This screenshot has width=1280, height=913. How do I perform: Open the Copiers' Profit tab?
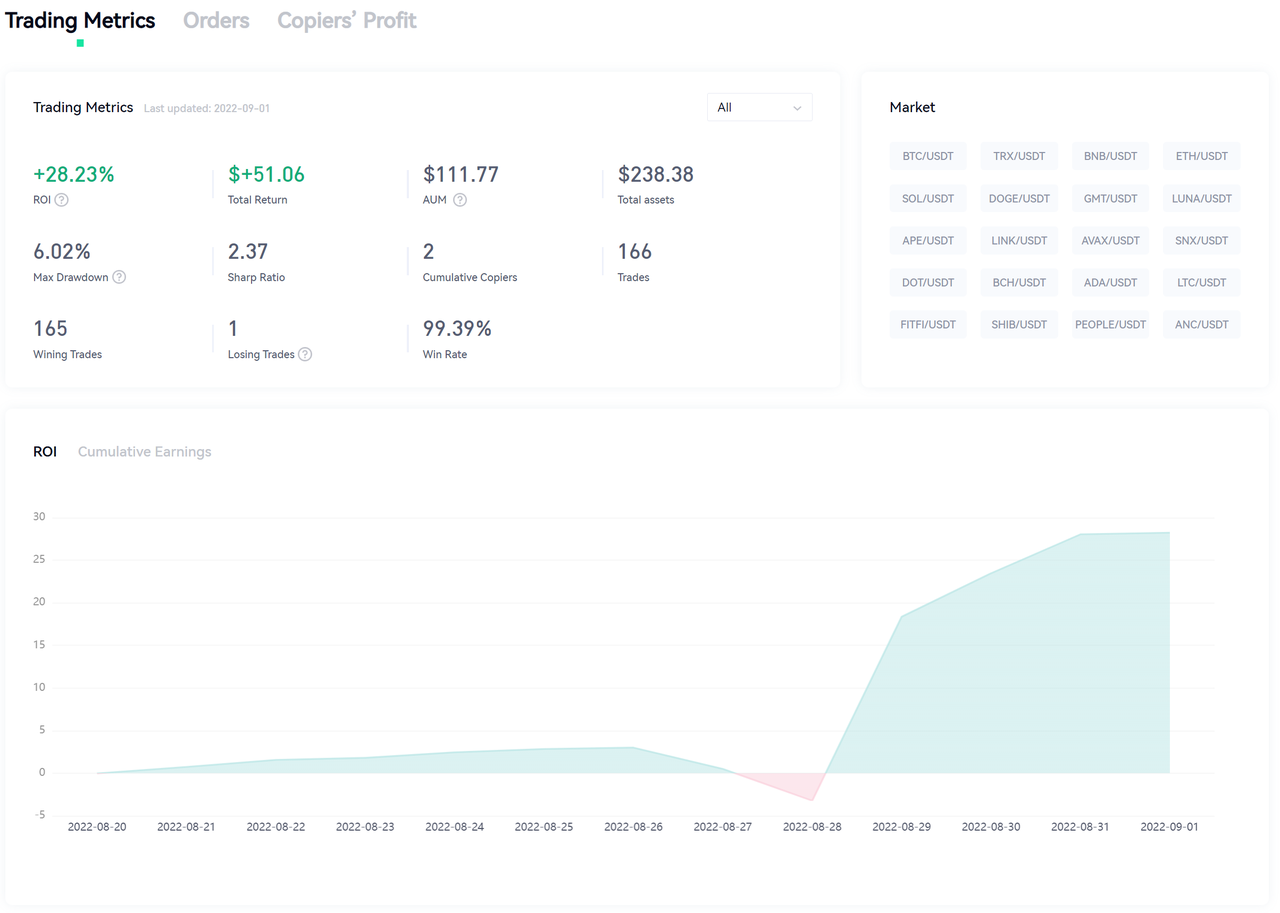346,20
